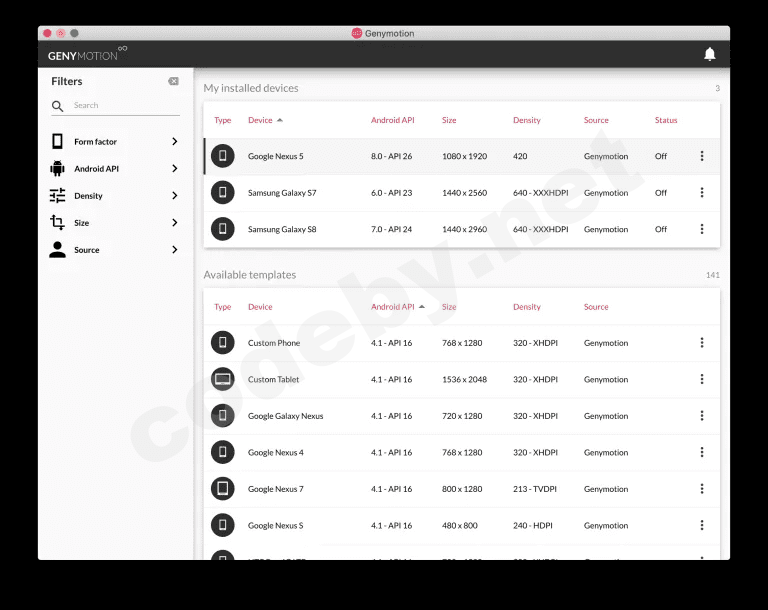
Task: Click the 1440 x 2960 size cell
Action: pyautogui.click(x=464, y=229)
